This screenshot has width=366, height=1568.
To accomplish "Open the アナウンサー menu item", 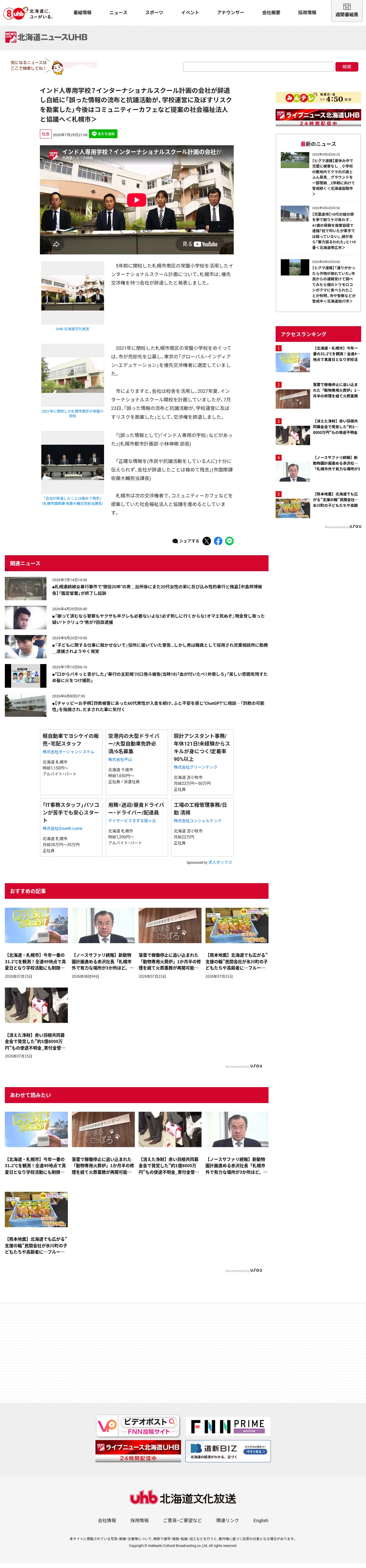I will [x=230, y=12].
